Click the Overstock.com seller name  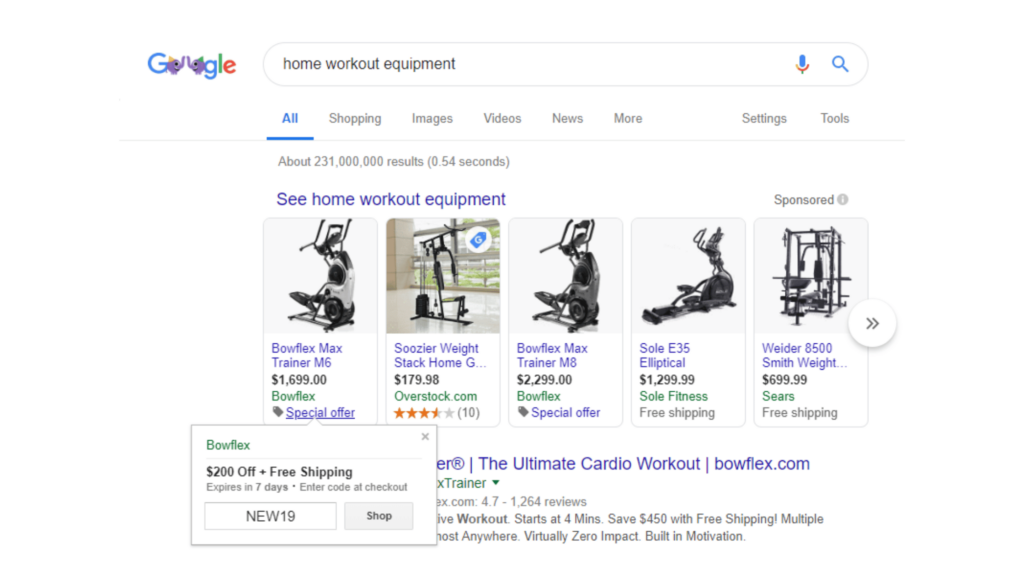tap(436, 396)
